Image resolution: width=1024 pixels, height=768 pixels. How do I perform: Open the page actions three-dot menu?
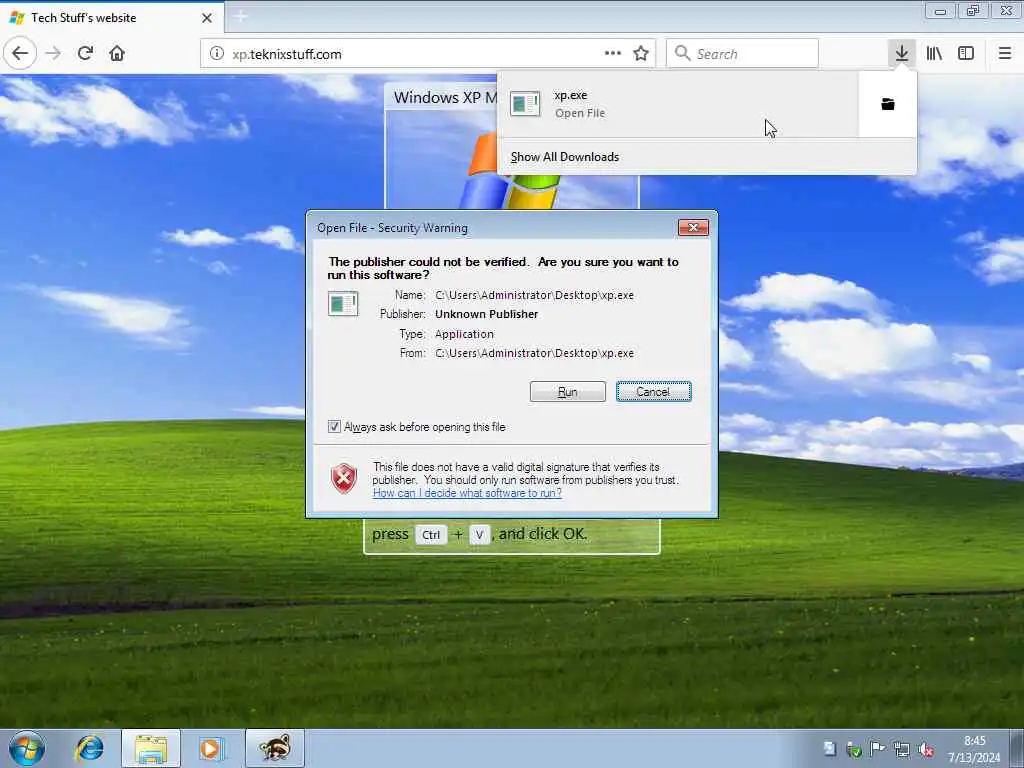(613, 53)
